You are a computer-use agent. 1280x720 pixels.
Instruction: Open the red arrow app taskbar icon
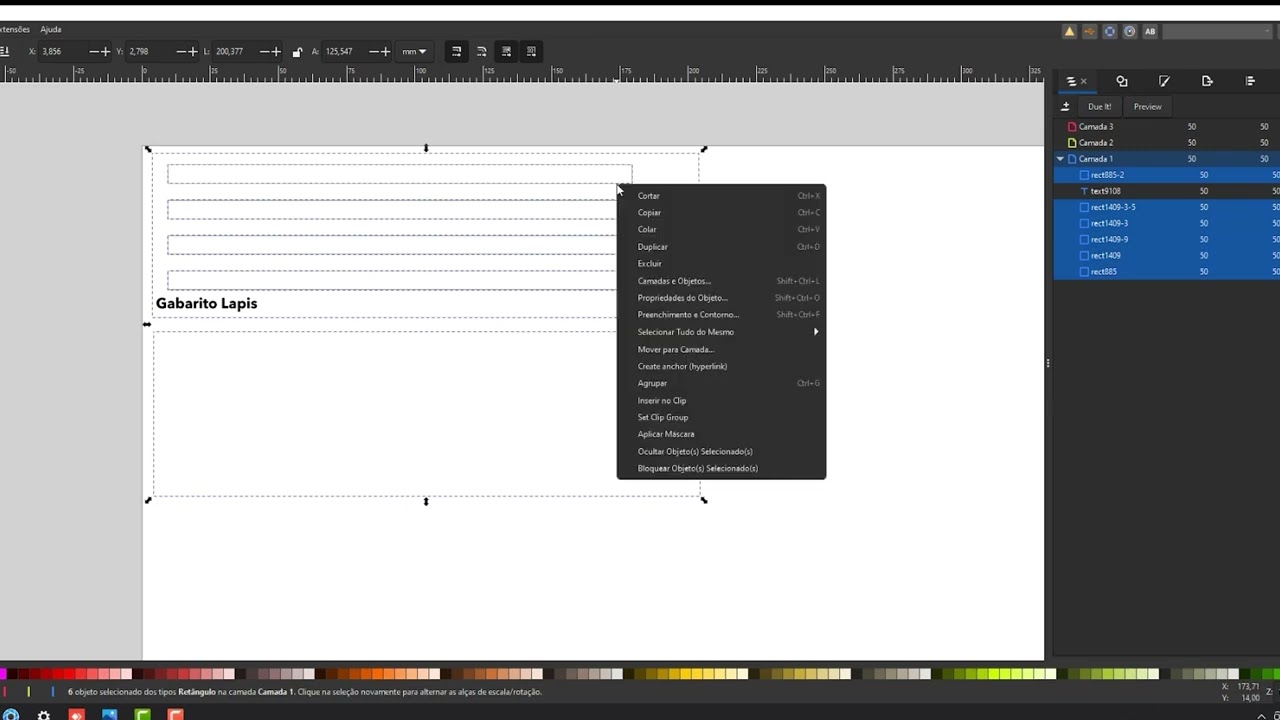pyautogui.click(x=77, y=715)
